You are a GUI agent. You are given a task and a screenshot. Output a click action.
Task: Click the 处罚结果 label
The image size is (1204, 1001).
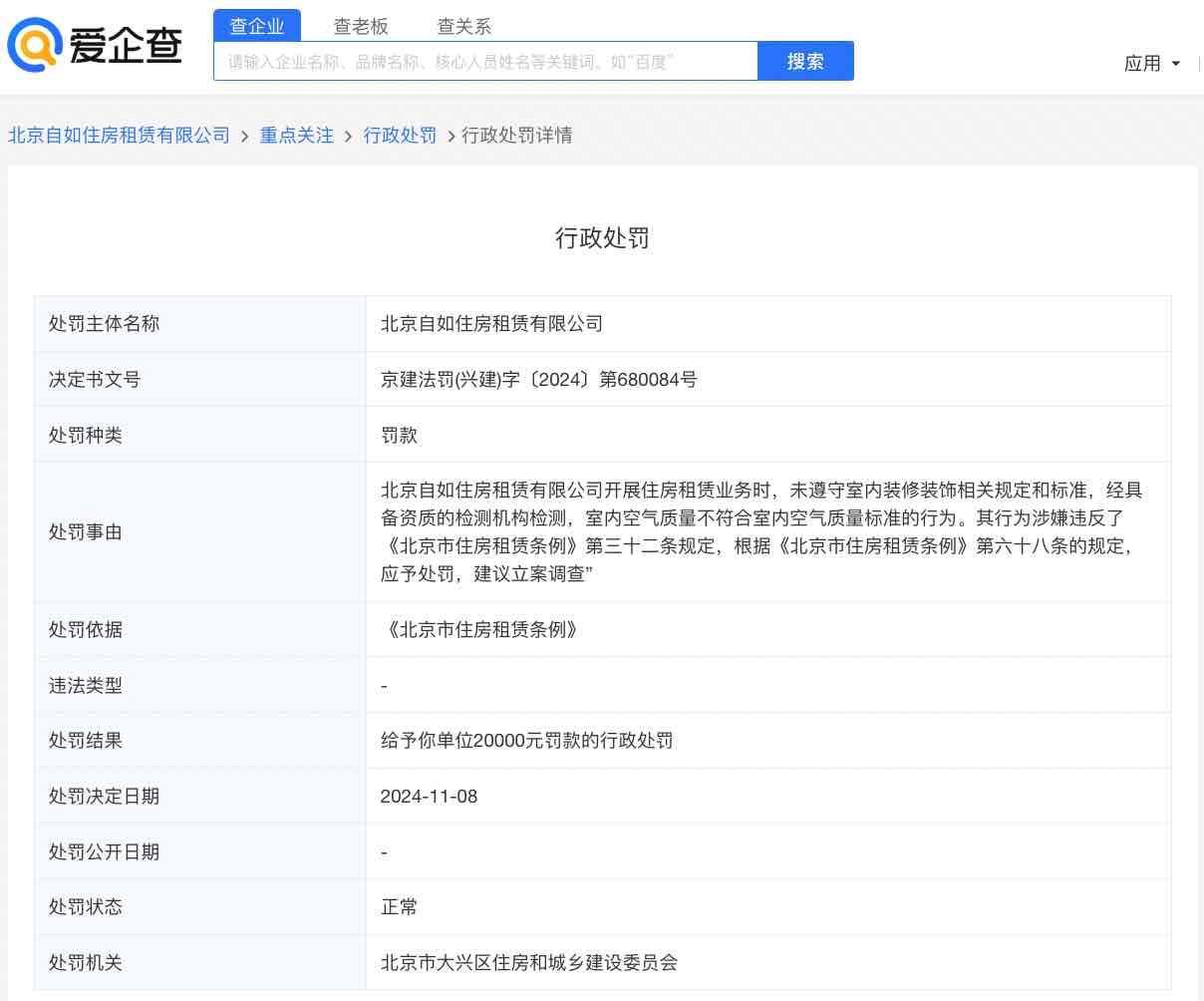86,740
